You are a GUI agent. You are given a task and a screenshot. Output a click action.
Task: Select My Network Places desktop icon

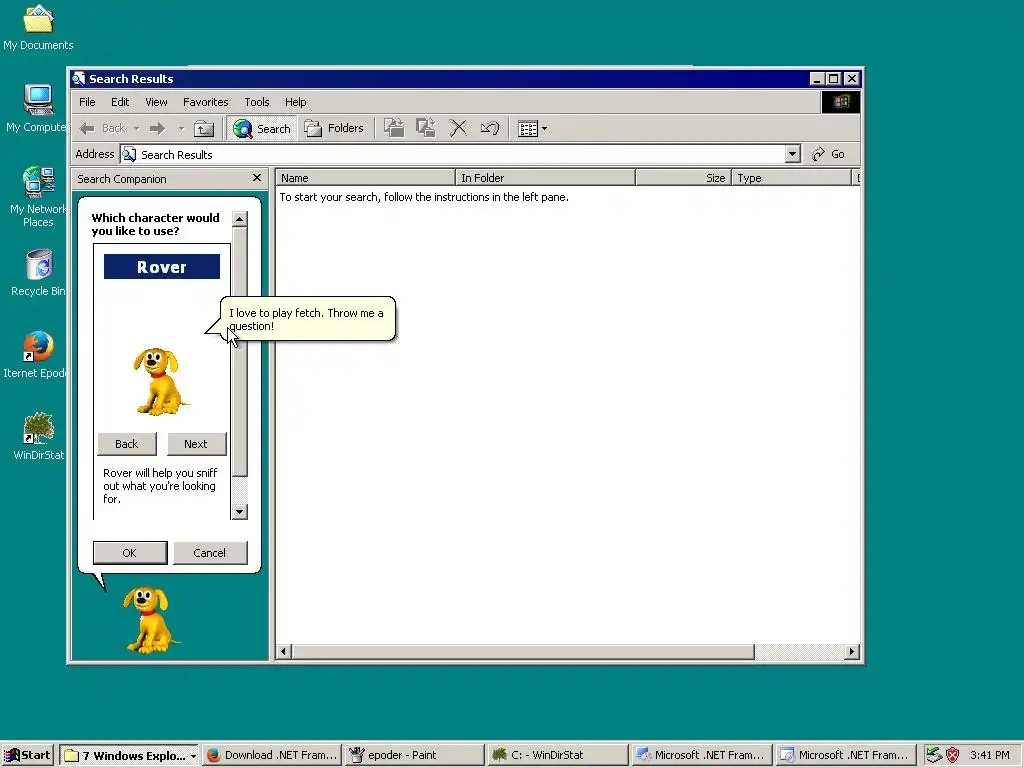tap(38, 197)
